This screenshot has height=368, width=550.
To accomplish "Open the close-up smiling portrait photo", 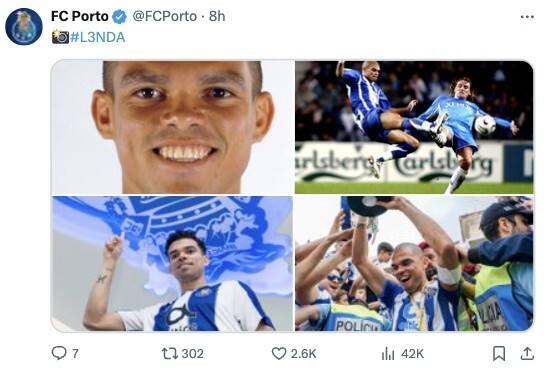I will click(172, 127).
